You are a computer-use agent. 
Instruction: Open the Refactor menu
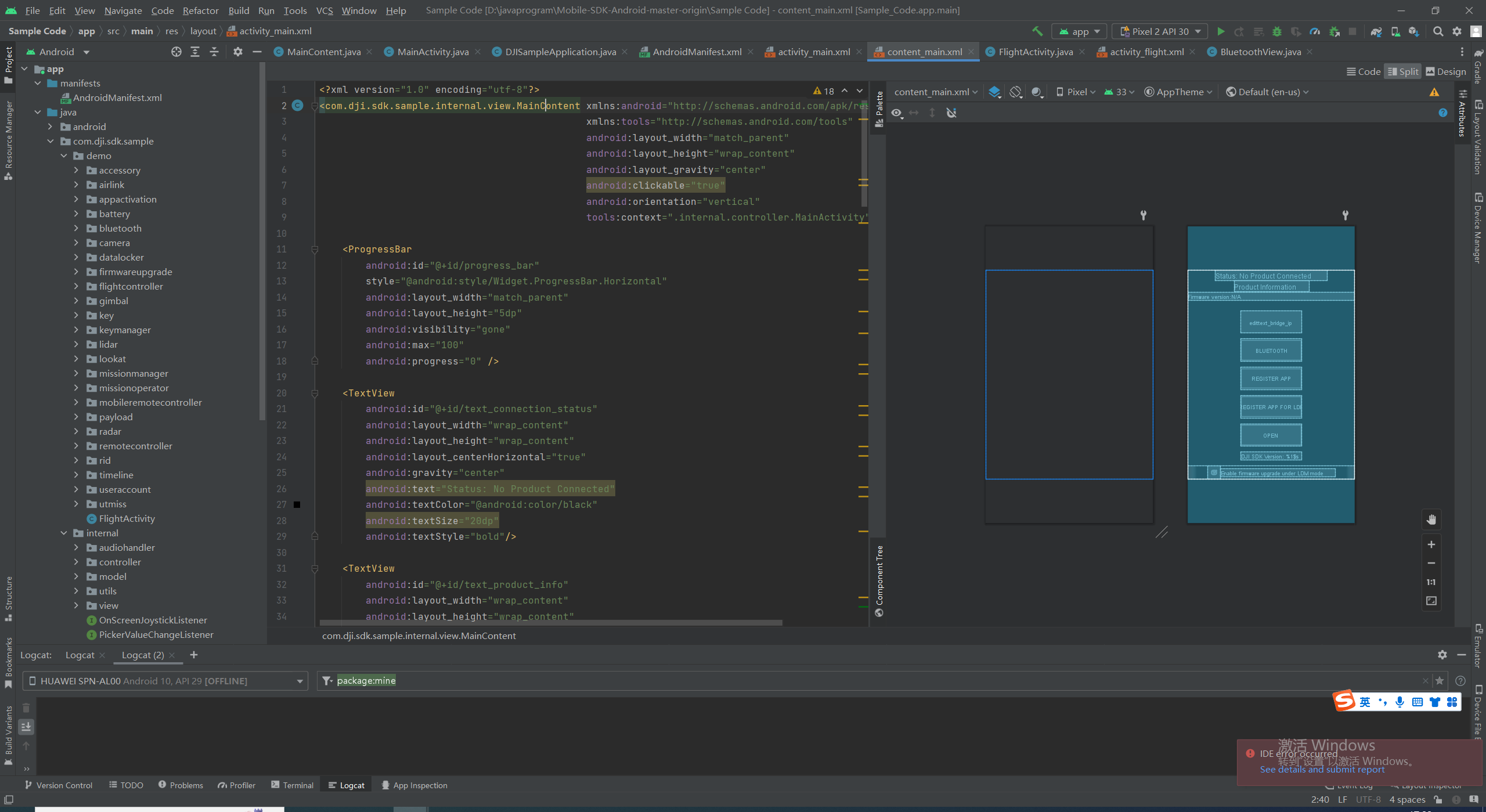point(200,10)
